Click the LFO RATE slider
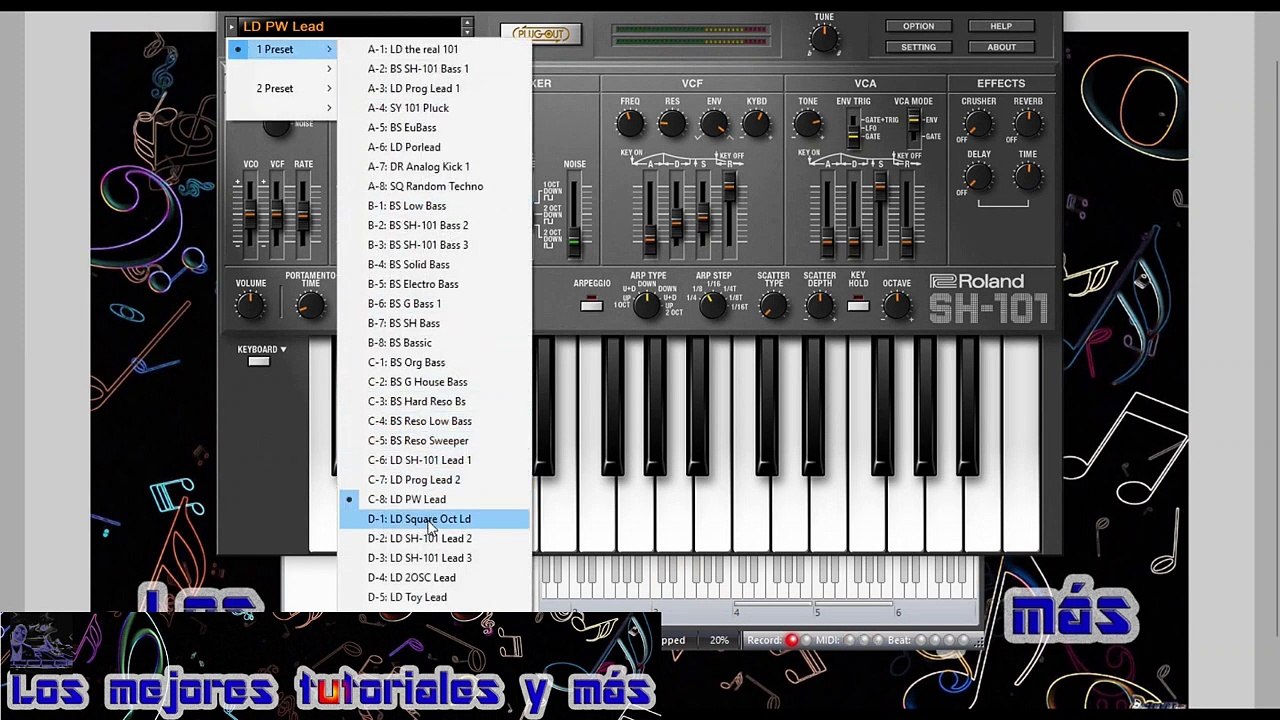The height and width of the screenshot is (720, 1280). tap(302, 213)
